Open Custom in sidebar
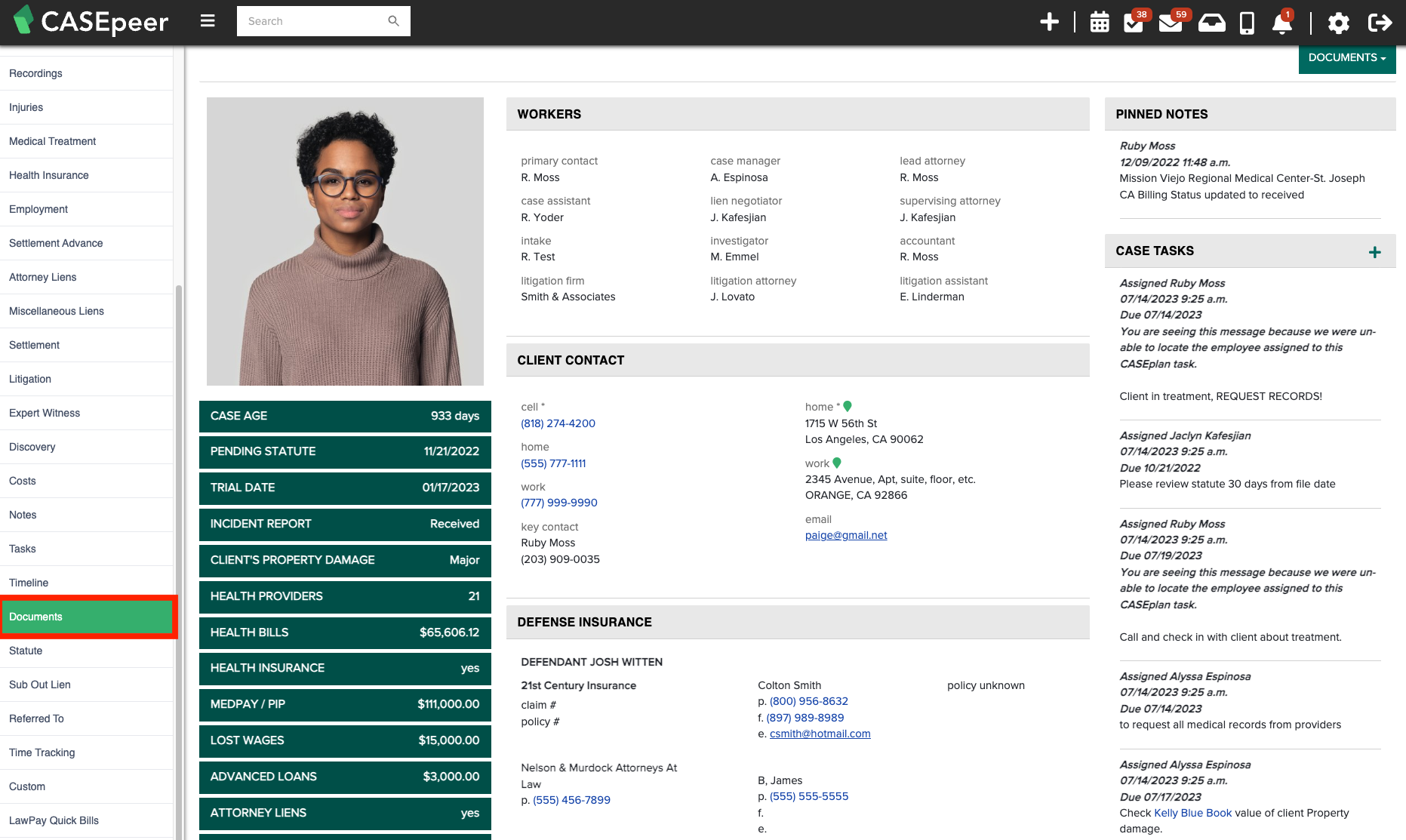Viewport: 1406px width, 840px height. click(x=87, y=786)
